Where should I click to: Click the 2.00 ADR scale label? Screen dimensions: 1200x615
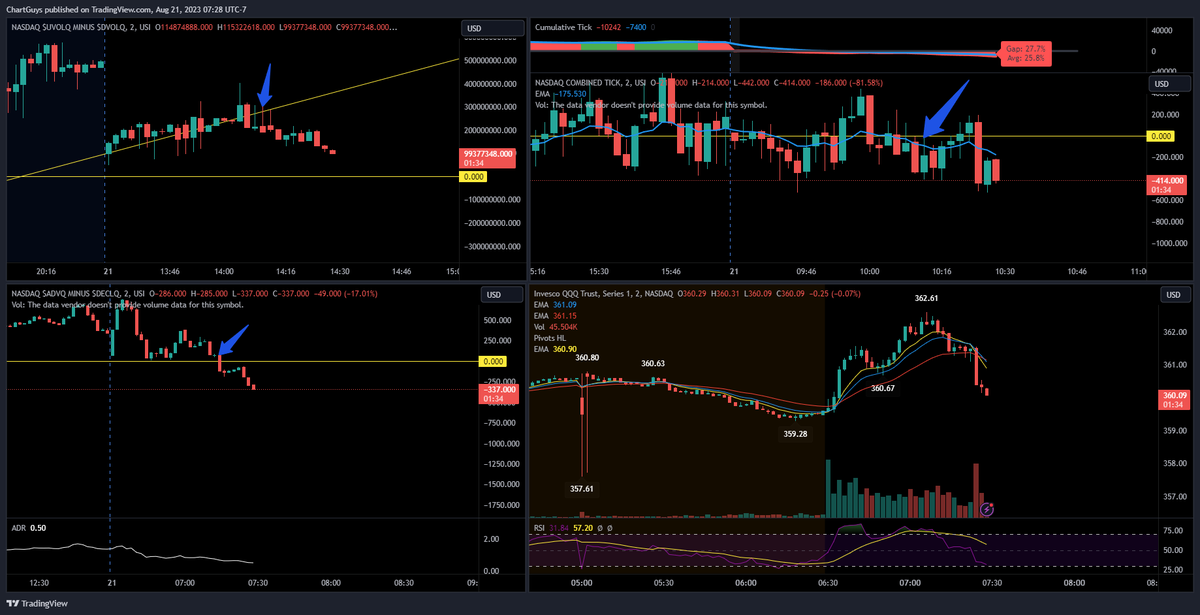coord(490,538)
